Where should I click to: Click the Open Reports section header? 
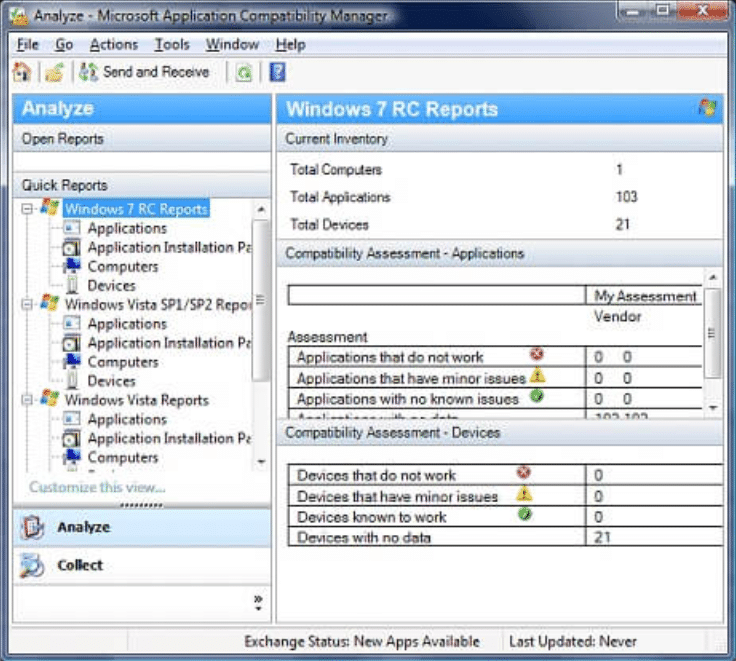pos(142,139)
